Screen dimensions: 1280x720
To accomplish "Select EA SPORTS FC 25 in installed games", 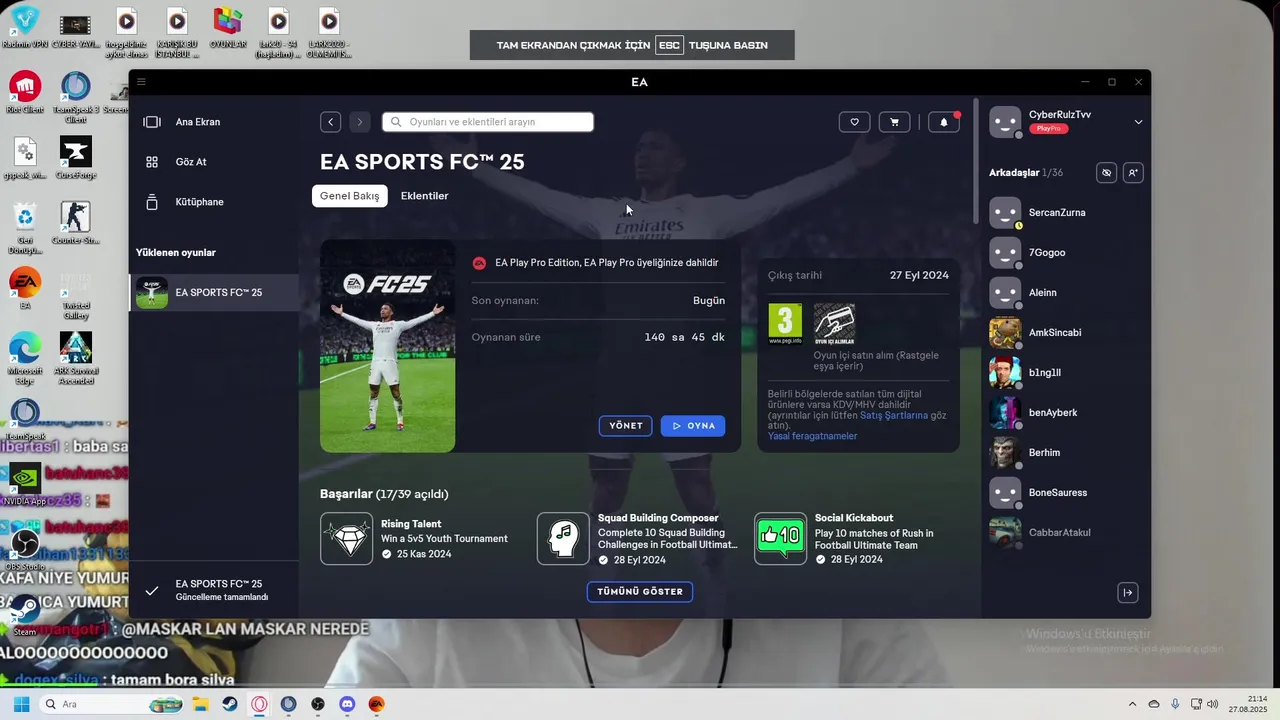I will (214, 292).
